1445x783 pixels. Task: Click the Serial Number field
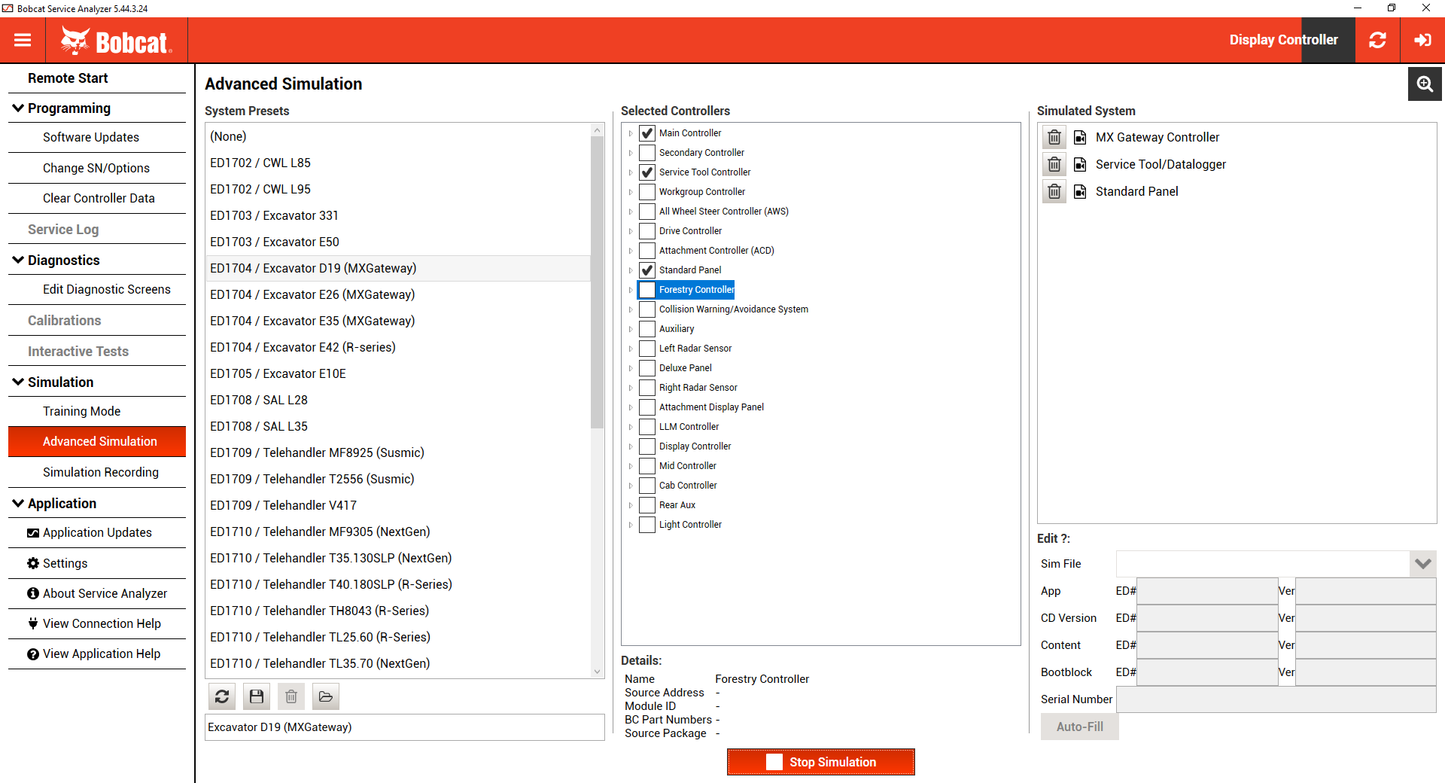[1276, 699]
